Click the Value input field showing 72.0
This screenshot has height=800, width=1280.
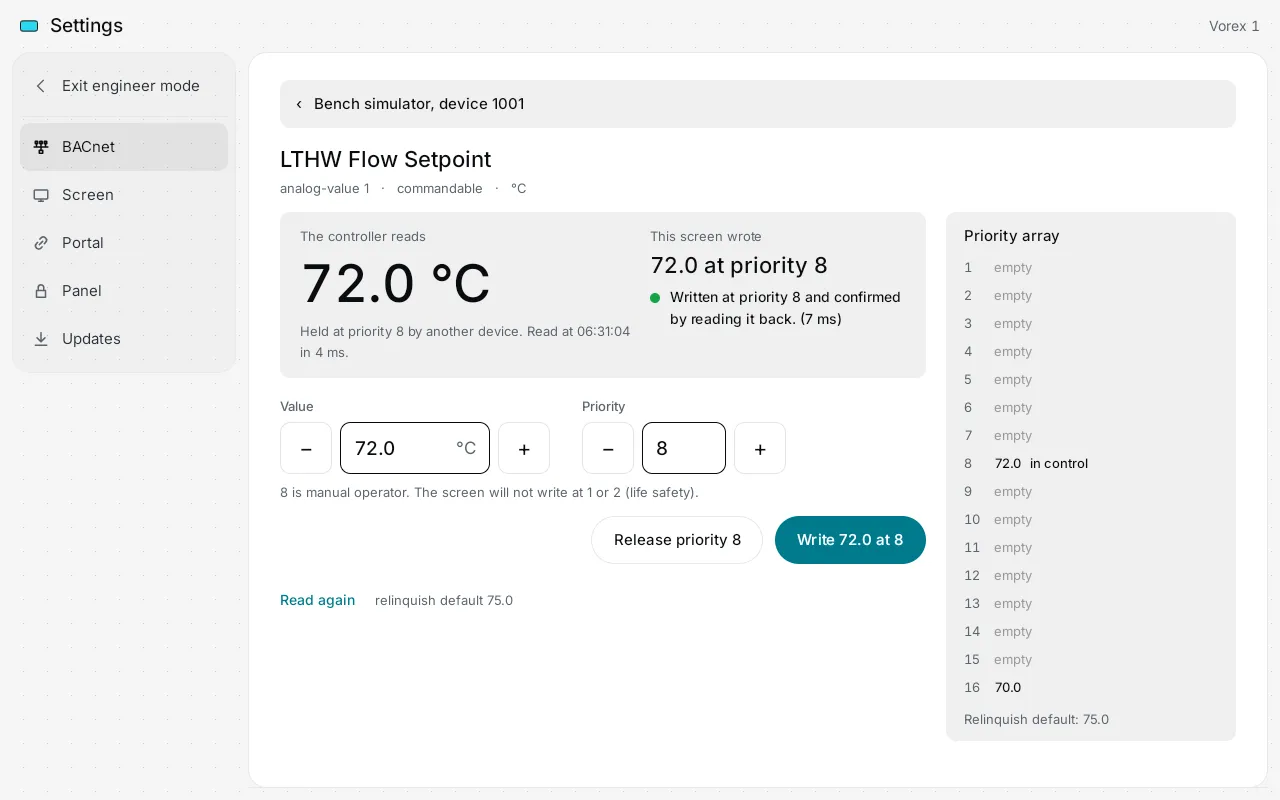[415, 448]
